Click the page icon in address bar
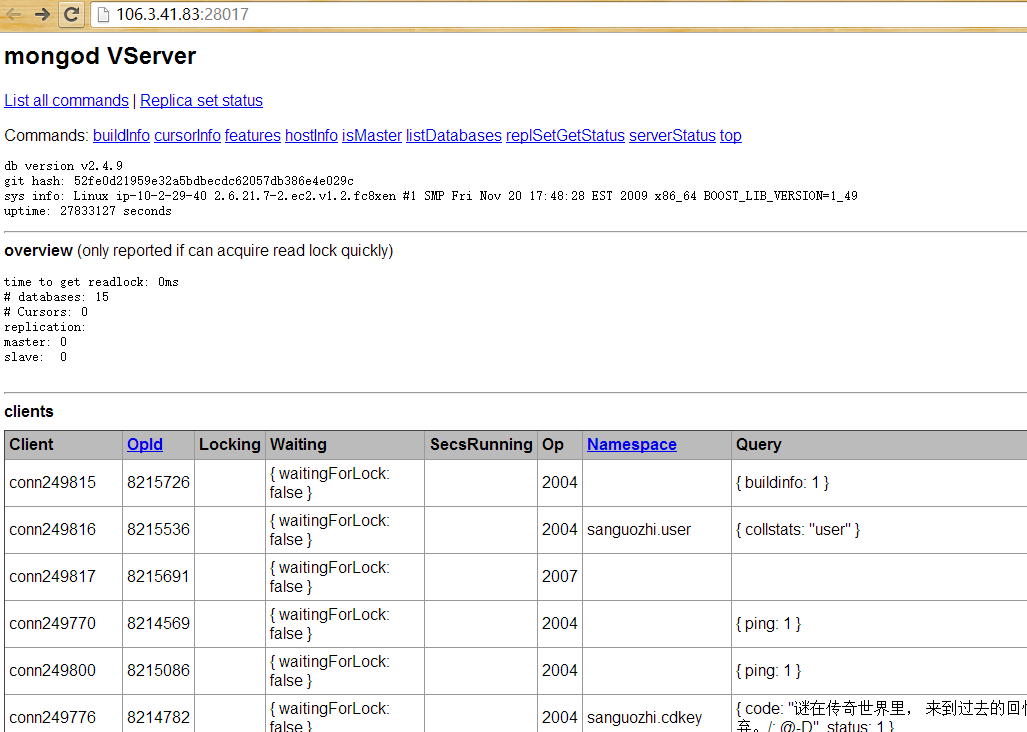Screen dimensions: 1027x732 point(103,14)
